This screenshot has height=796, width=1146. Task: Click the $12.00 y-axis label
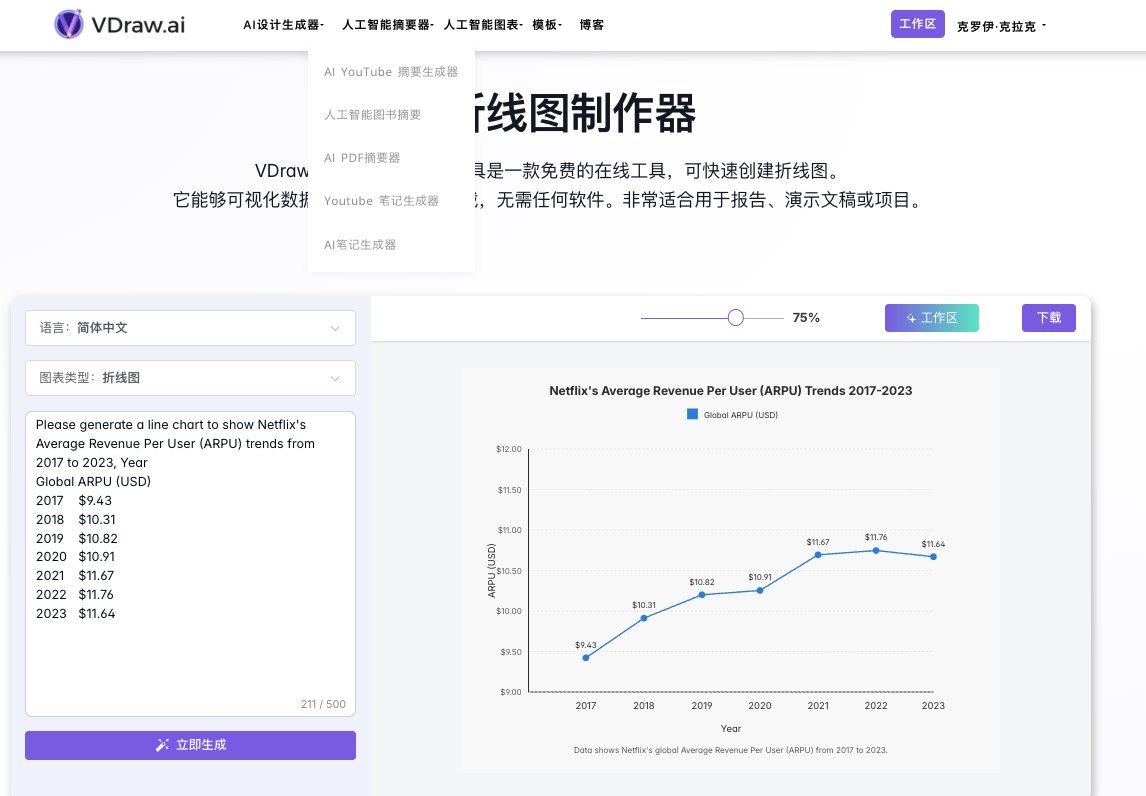point(509,449)
